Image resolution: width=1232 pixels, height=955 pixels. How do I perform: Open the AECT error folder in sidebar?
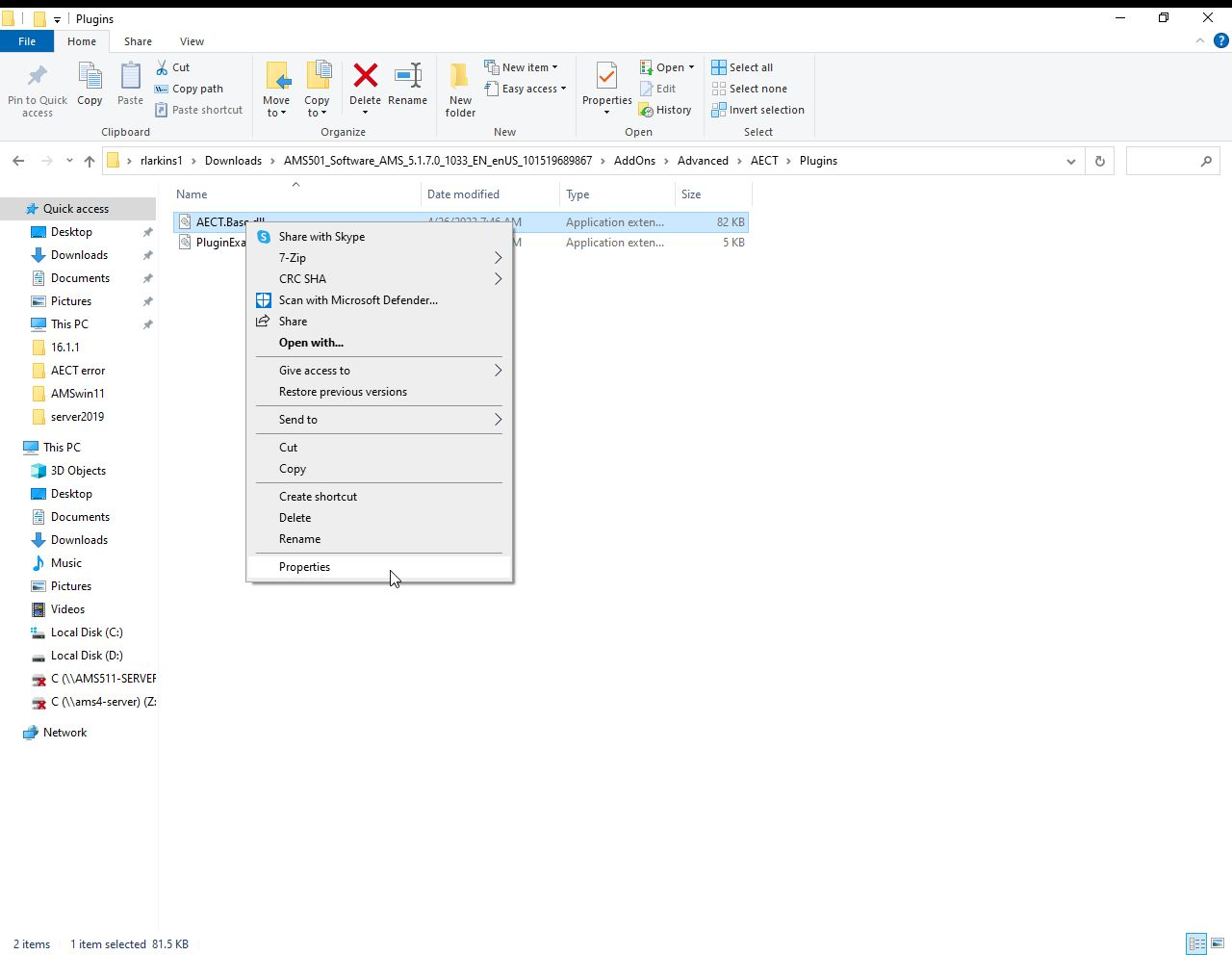tap(78, 371)
